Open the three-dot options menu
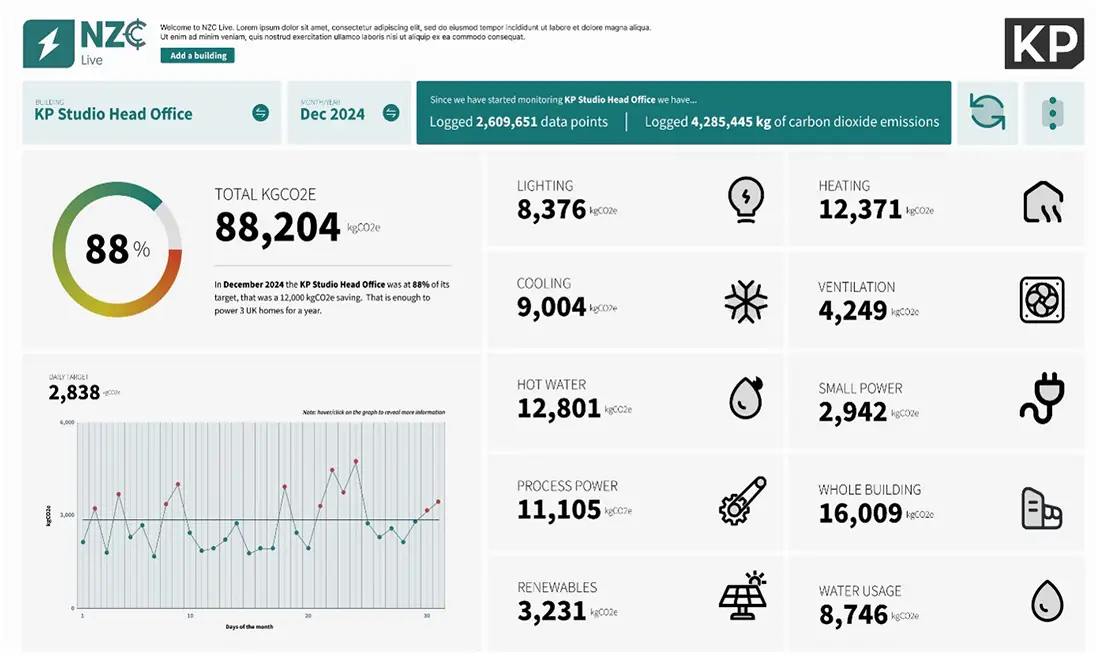This screenshot has width=1096, height=657. [1053, 113]
